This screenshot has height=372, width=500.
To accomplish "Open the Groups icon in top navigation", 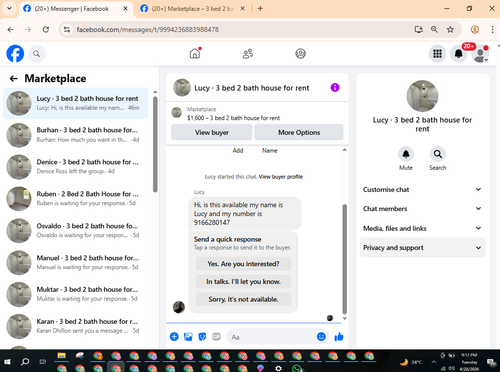I will pos(300,53).
